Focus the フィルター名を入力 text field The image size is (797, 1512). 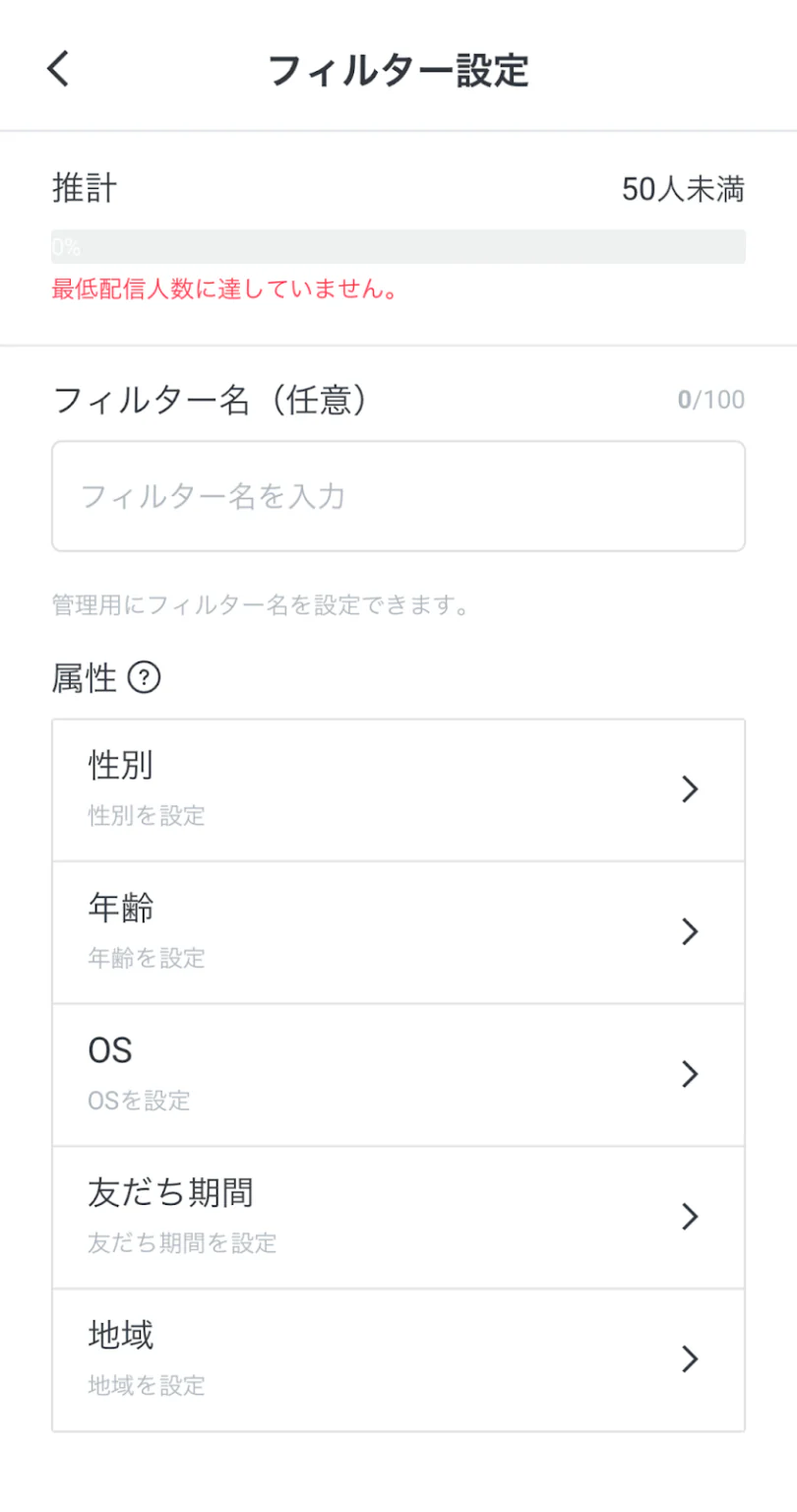pos(398,496)
